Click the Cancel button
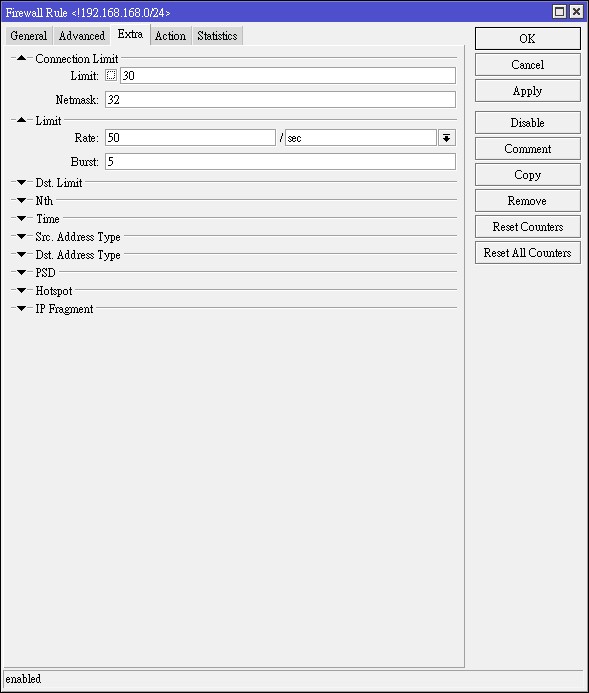The image size is (589, 693). (x=528, y=65)
